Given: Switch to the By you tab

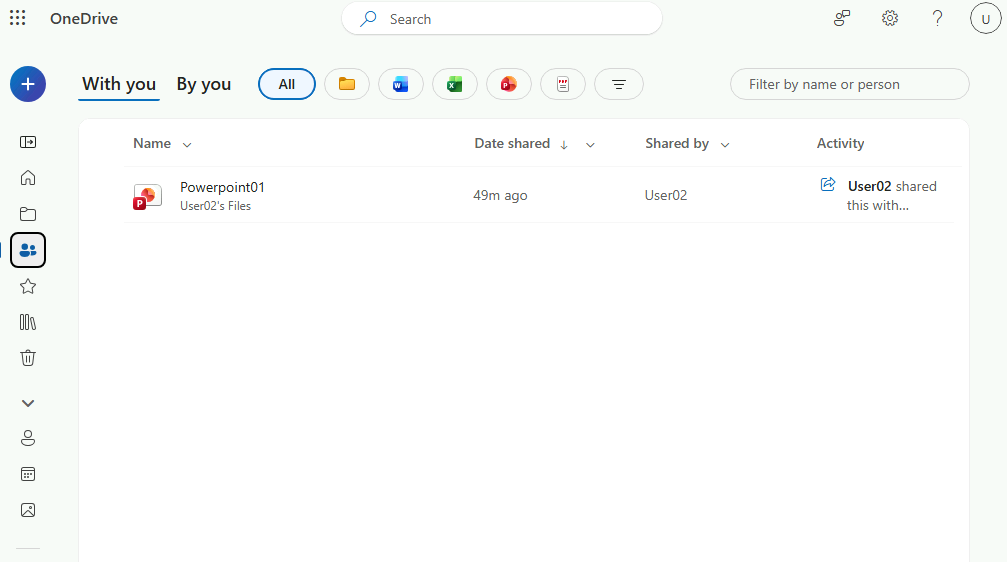Looking at the screenshot, I should click(x=204, y=84).
